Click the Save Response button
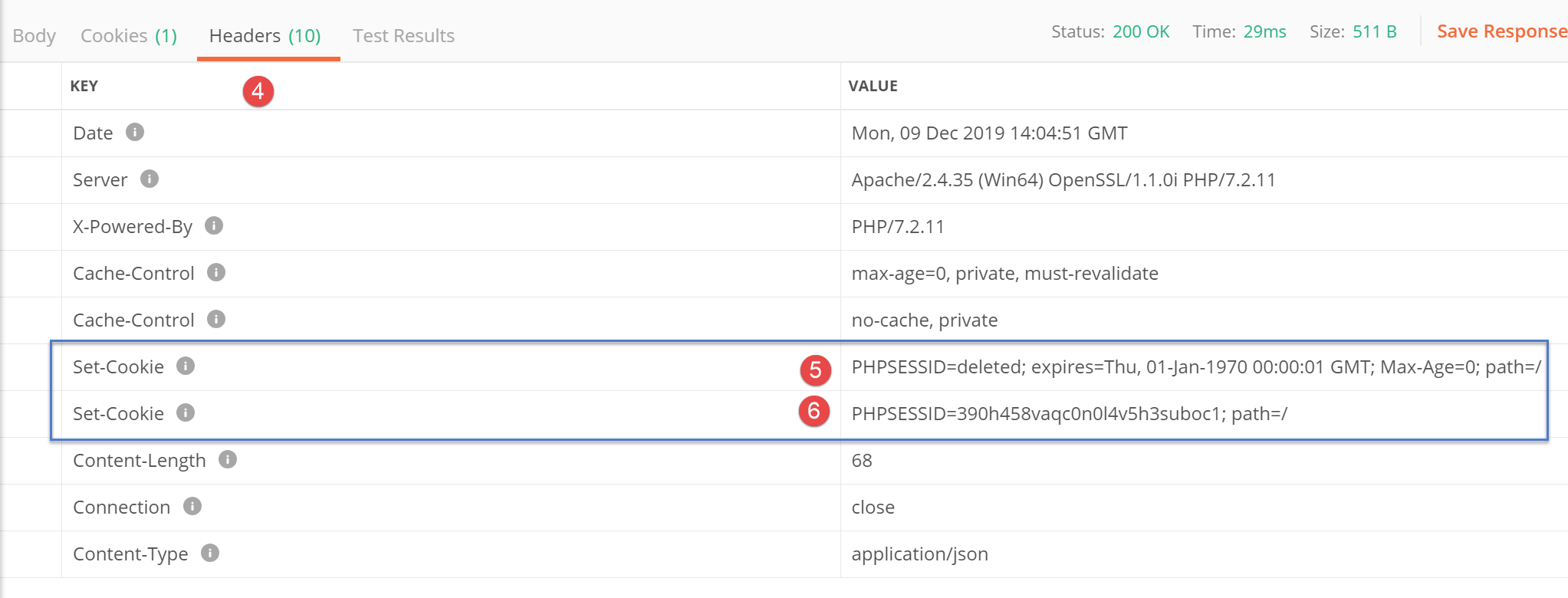 click(x=1501, y=31)
